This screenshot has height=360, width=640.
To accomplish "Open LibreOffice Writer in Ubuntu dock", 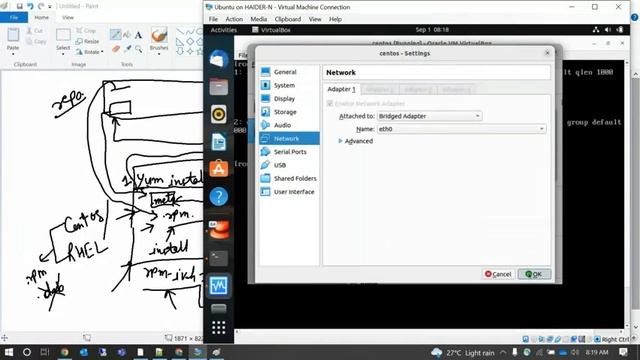I will point(219,142).
